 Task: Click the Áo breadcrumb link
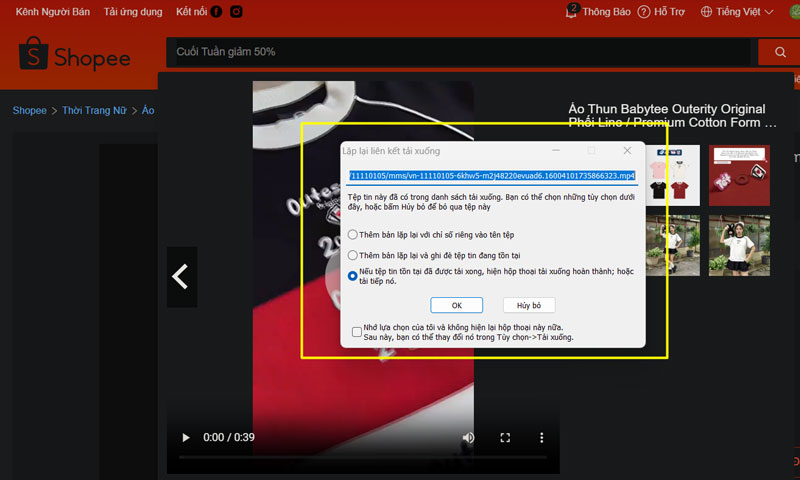click(148, 110)
